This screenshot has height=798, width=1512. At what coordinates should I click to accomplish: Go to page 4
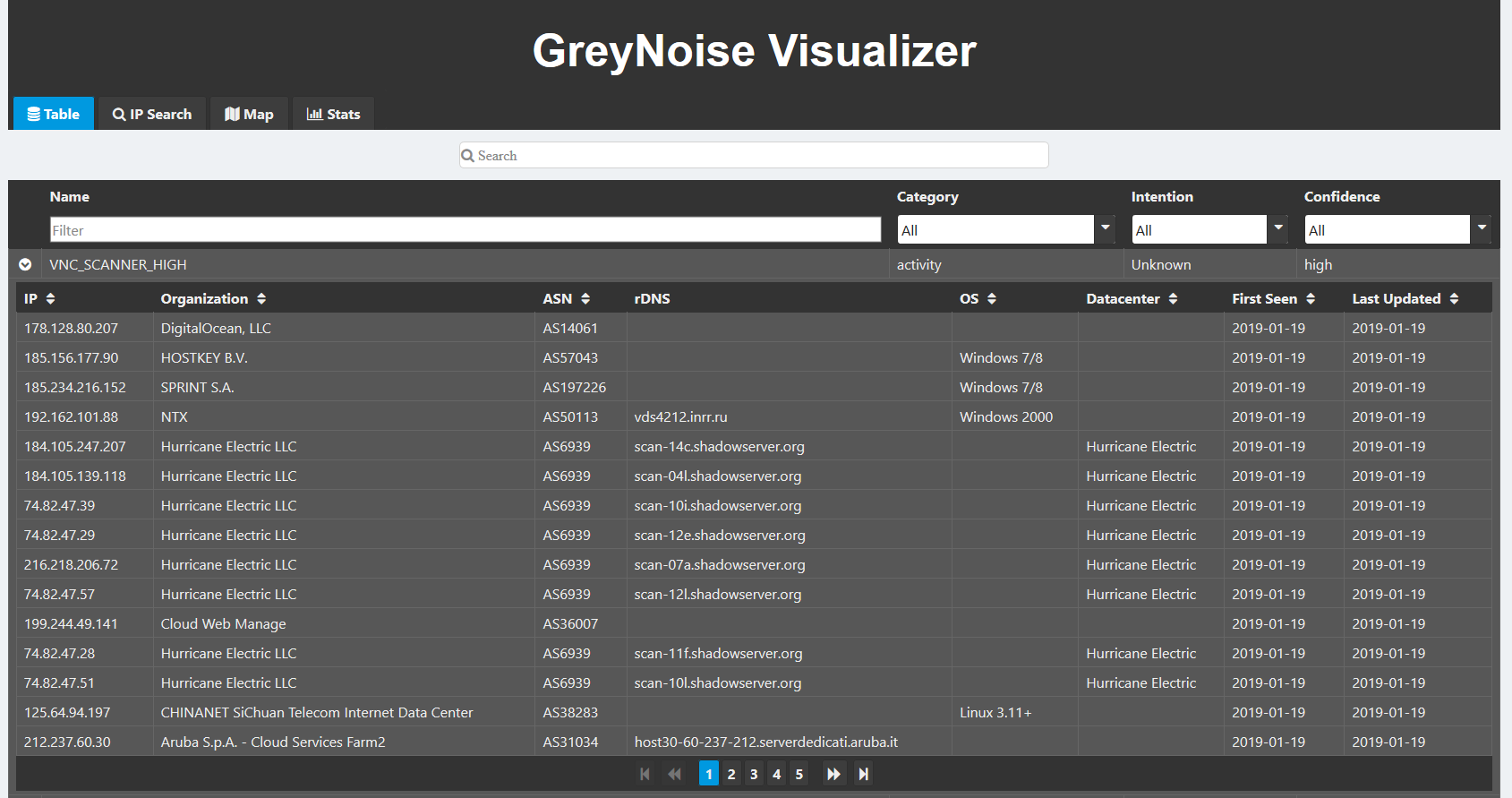click(x=777, y=774)
